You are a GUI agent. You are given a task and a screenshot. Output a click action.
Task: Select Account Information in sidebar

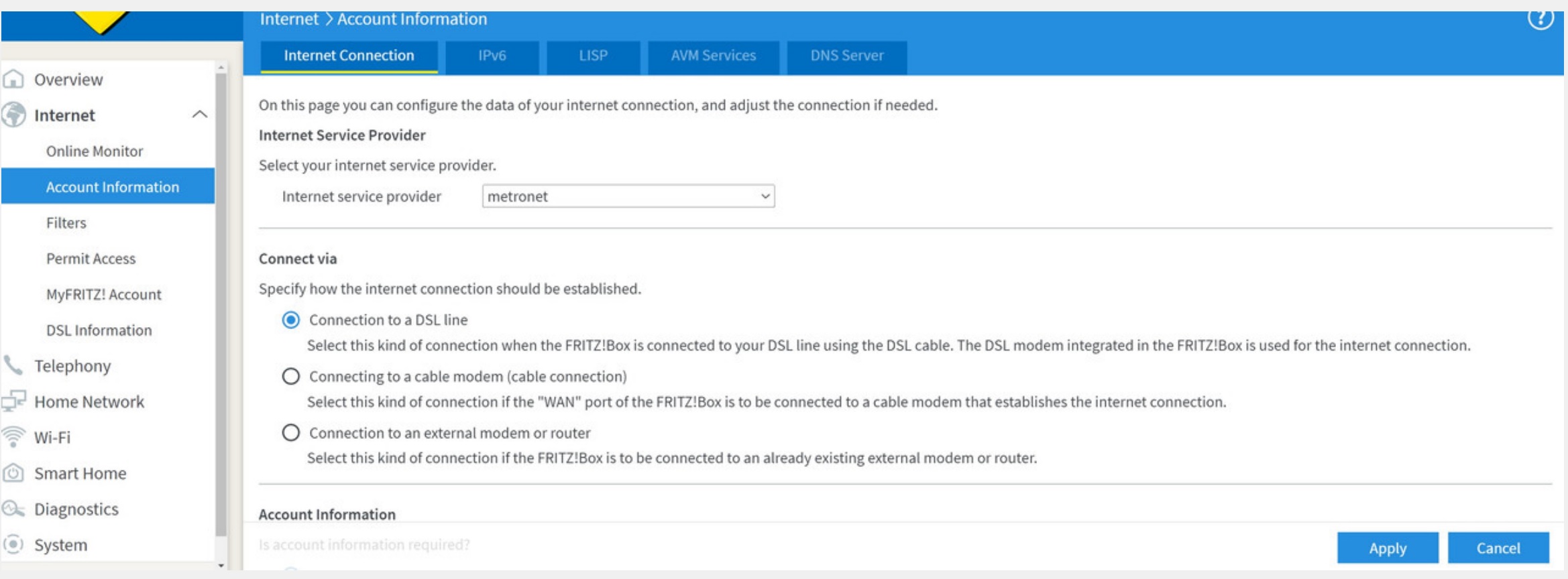click(x=108, y=186)
